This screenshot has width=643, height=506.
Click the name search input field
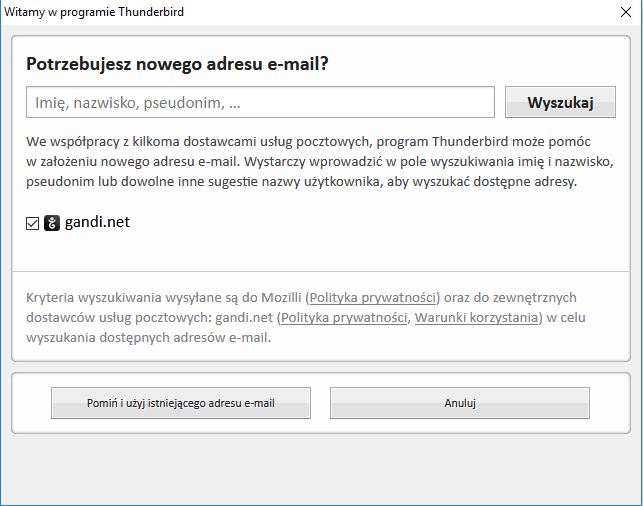pos(260,102)
